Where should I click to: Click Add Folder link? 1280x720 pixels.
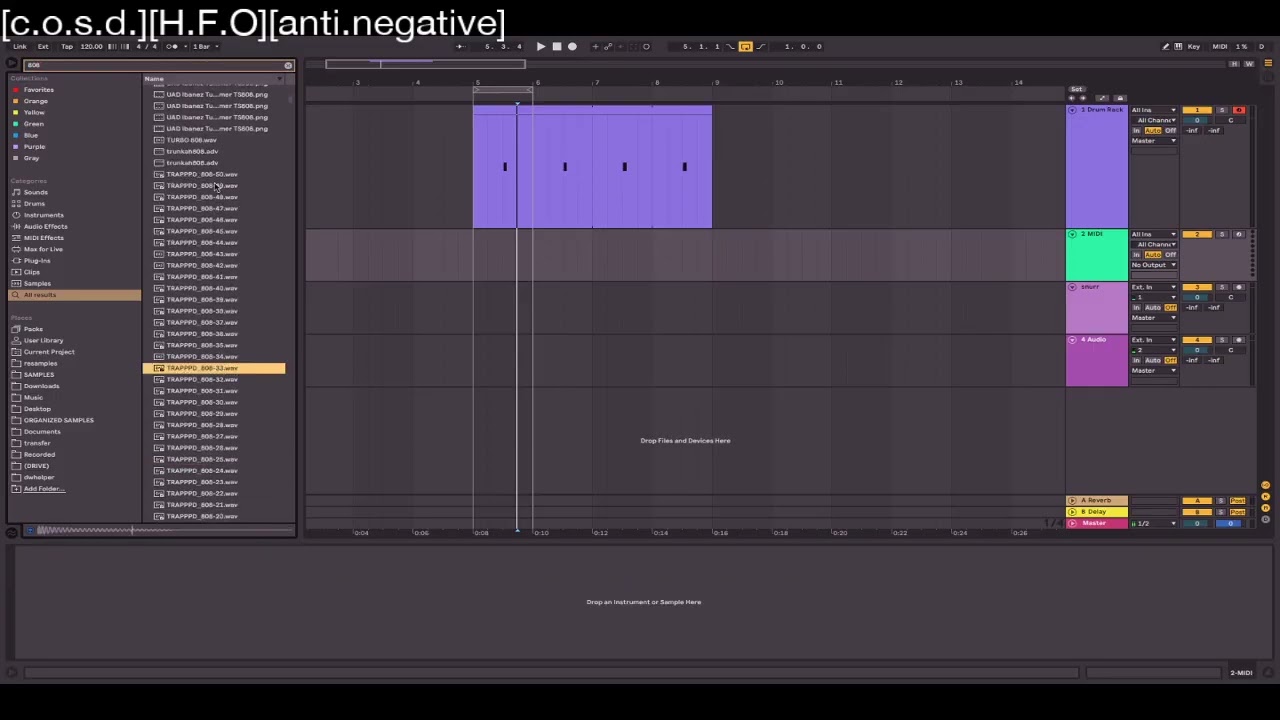(43, 489)
